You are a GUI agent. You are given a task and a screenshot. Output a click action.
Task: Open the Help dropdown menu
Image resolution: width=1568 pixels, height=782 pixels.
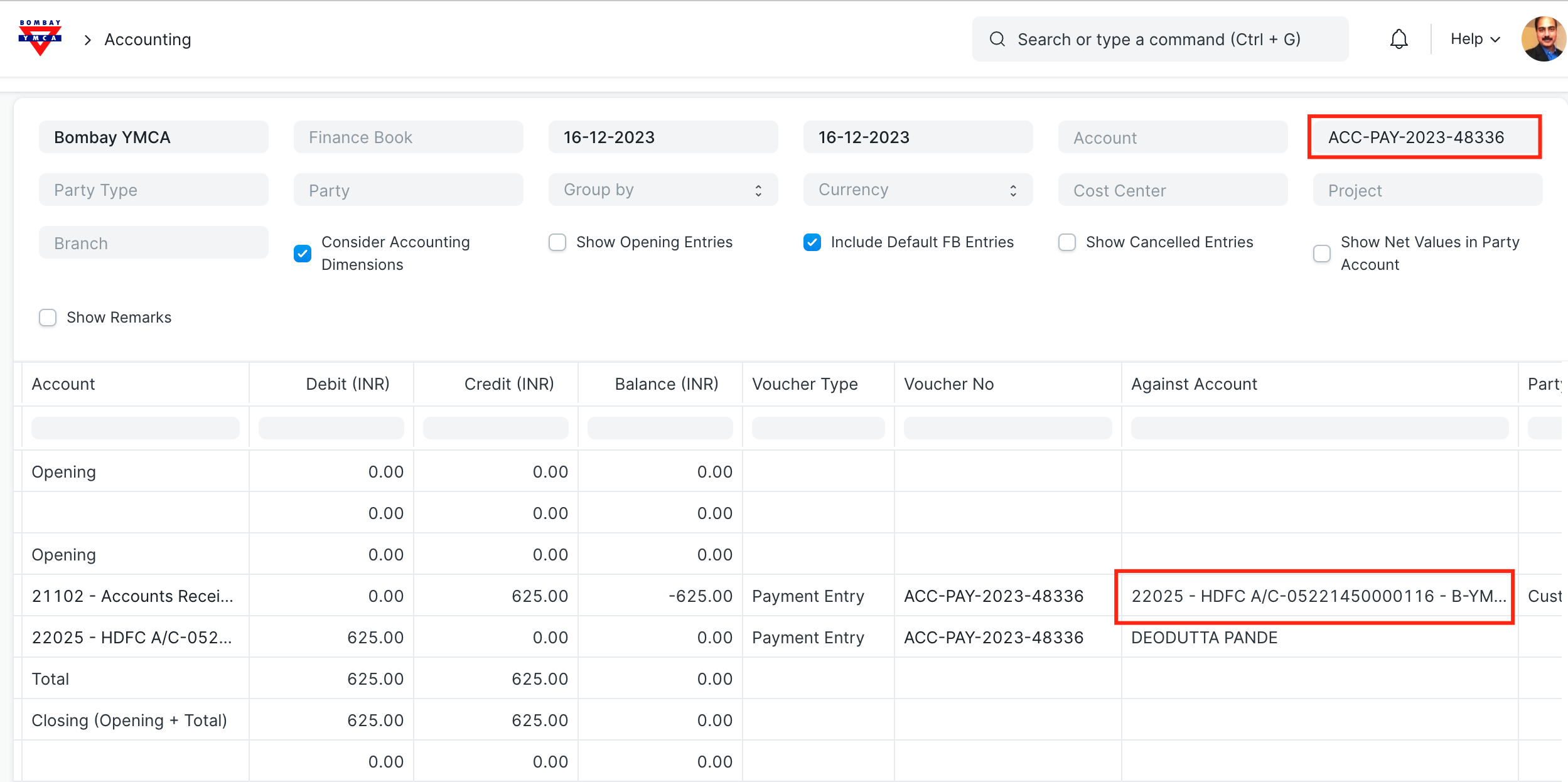(x=1474, y=39)
